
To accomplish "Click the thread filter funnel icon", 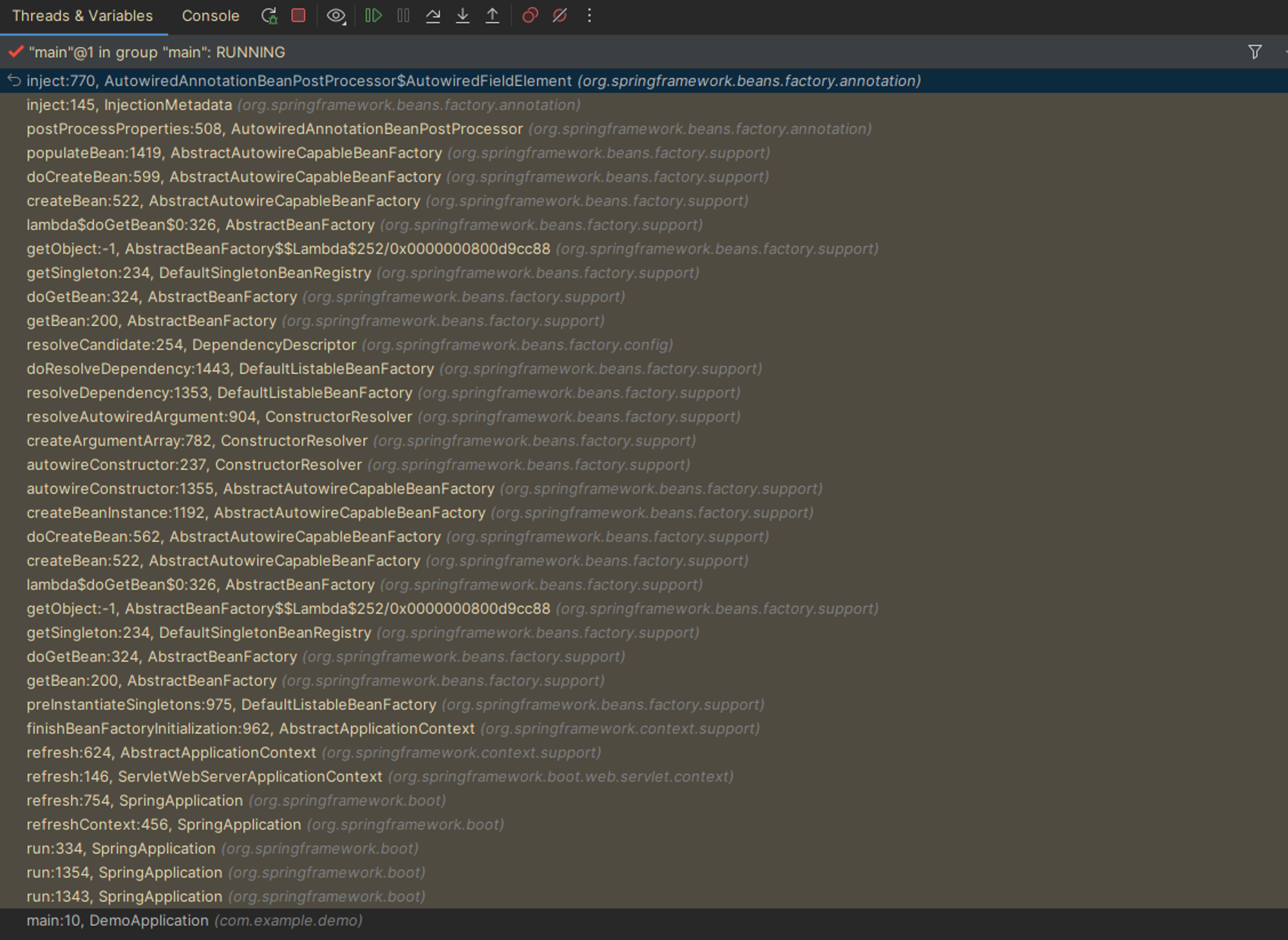I will [x=1255, y=52].
